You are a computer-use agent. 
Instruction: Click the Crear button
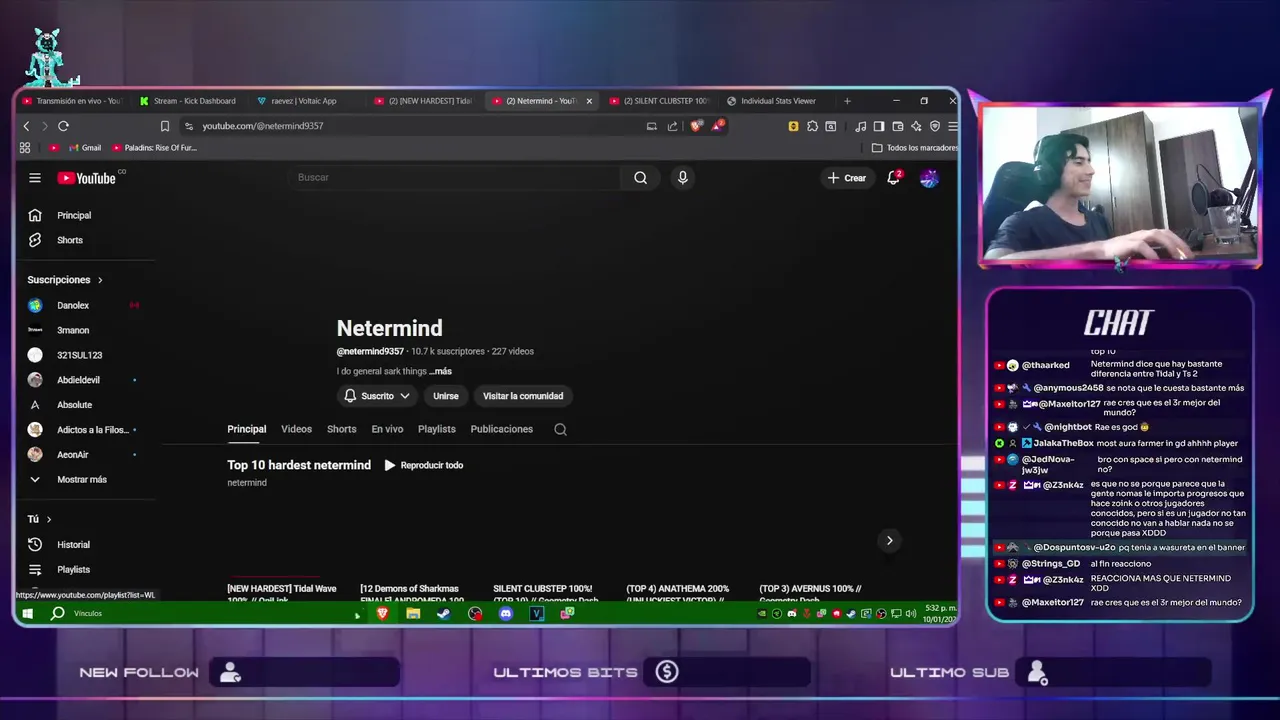point(846,178)
